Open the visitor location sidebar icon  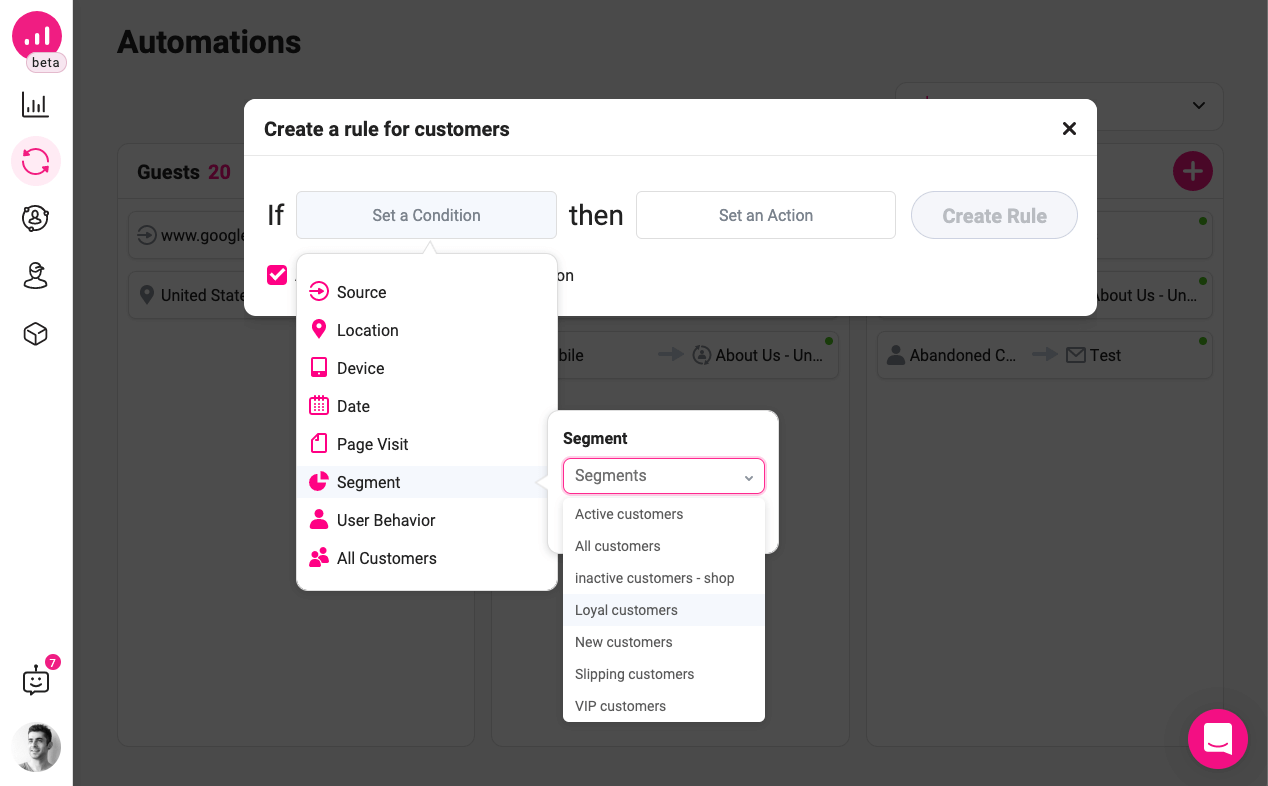click(36, 276)
